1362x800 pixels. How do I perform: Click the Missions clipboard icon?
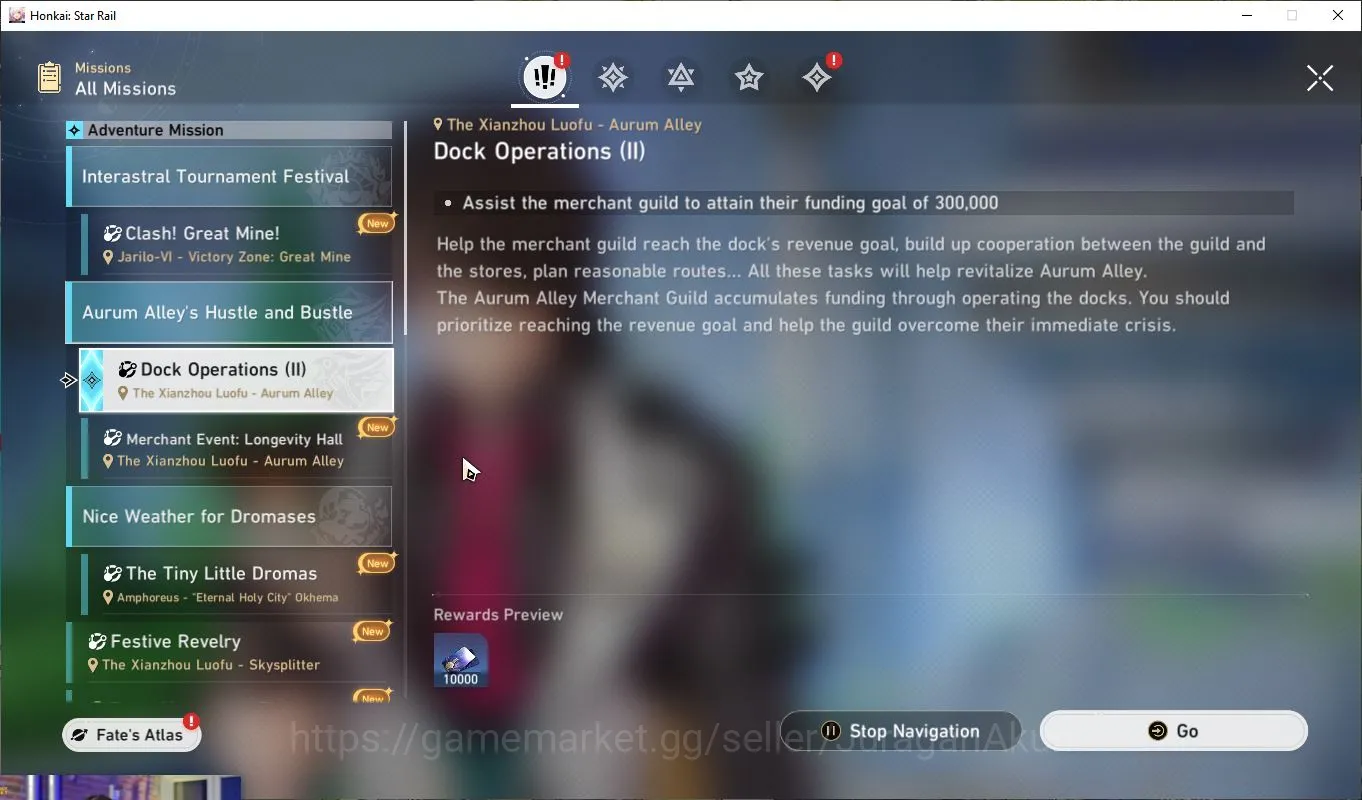[49, 78]
